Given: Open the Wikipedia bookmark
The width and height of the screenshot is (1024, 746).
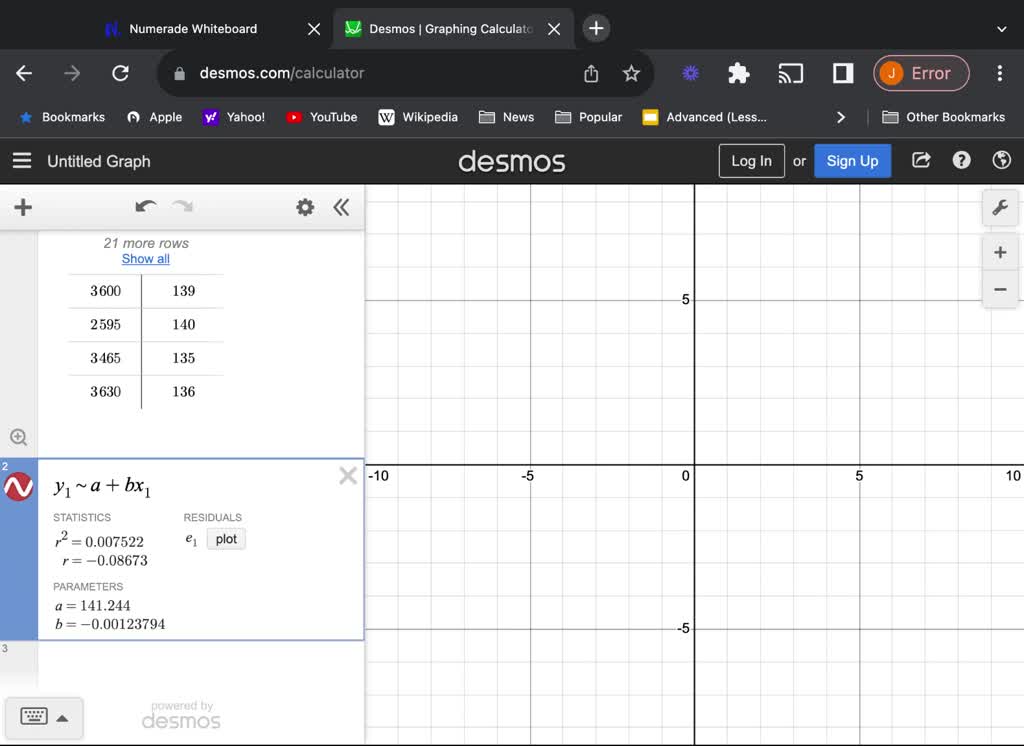Looking at the screenshot, I should (x=418, y=117).
